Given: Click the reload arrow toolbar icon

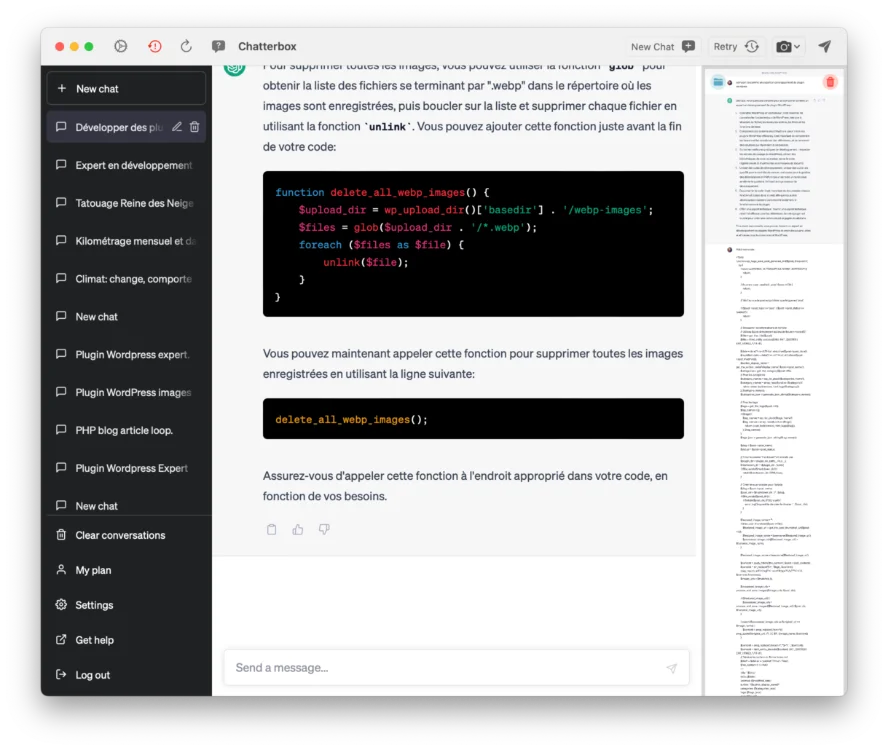Looking at the screenshot, I should [x=186, y=46].
